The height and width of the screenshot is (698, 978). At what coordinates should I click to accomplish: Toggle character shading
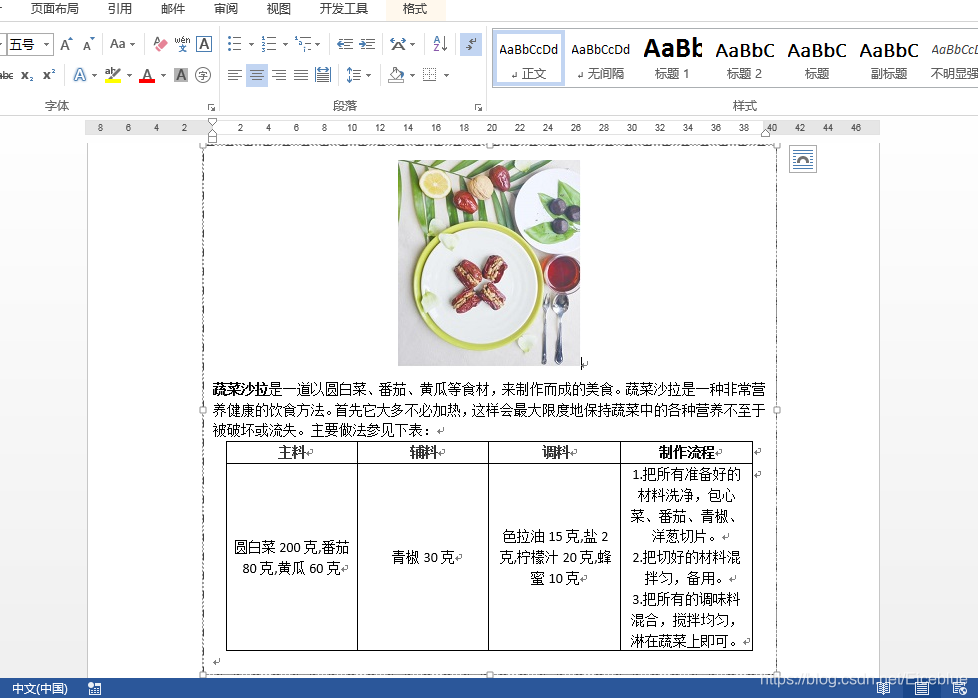tap(181, 75)
